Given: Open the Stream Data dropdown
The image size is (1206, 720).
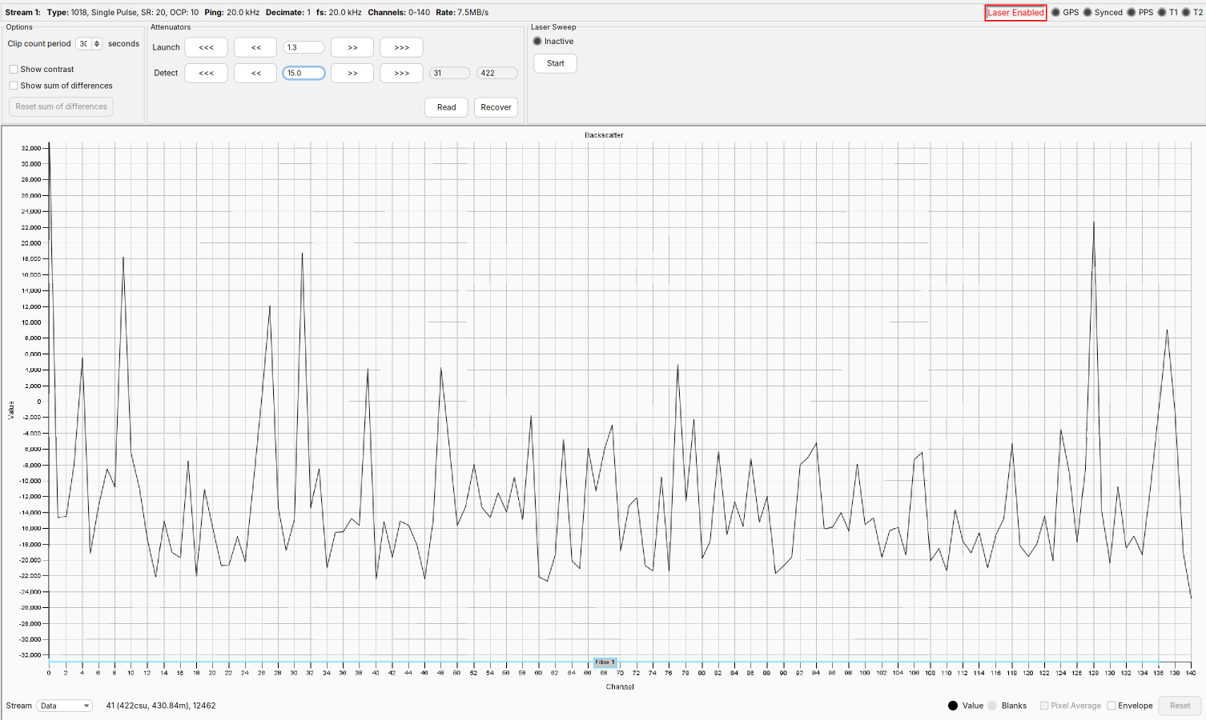Looking at the screenshot, I should click(65, 706).
